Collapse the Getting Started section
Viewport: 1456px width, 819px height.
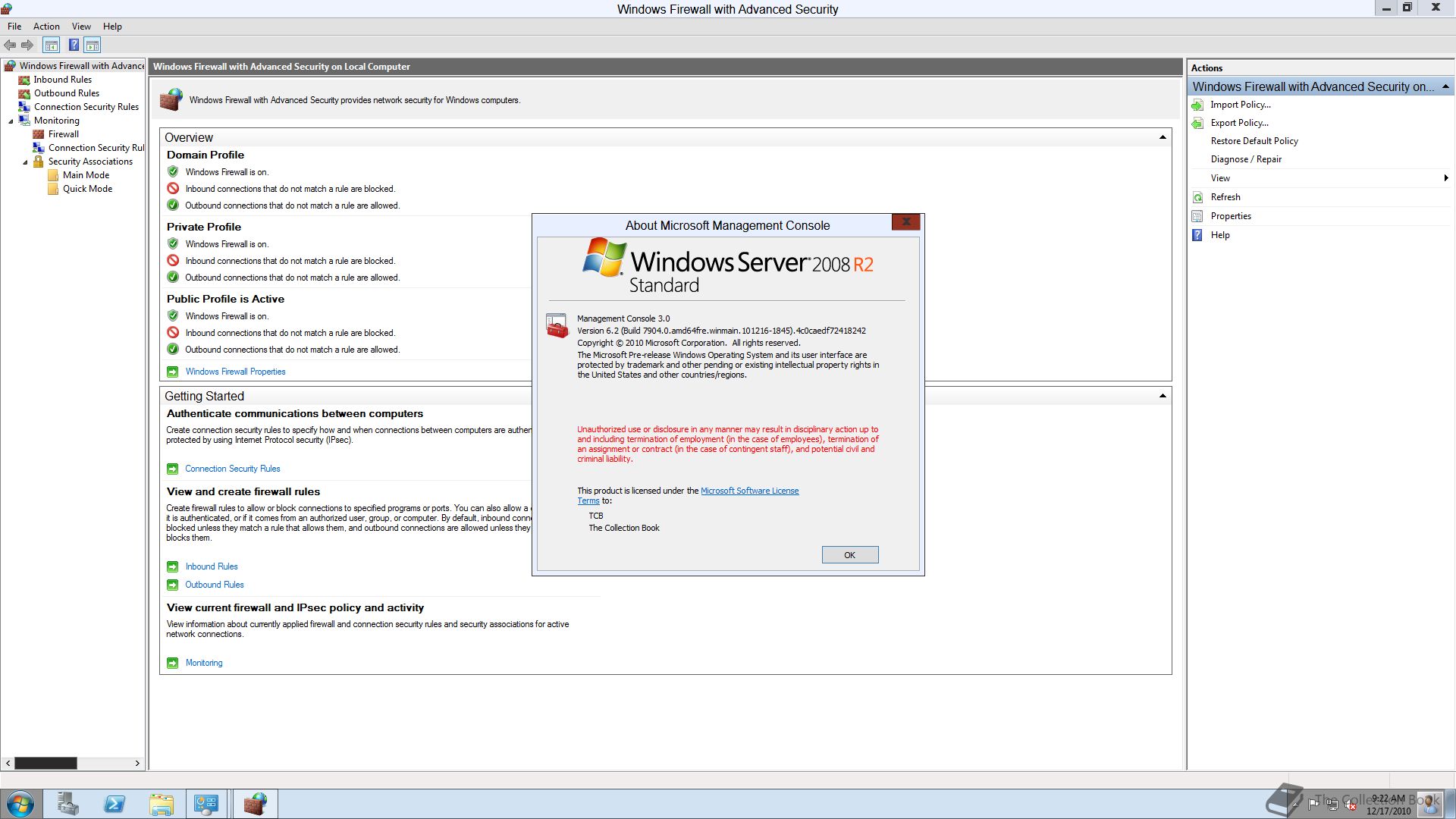point(1163,396)
